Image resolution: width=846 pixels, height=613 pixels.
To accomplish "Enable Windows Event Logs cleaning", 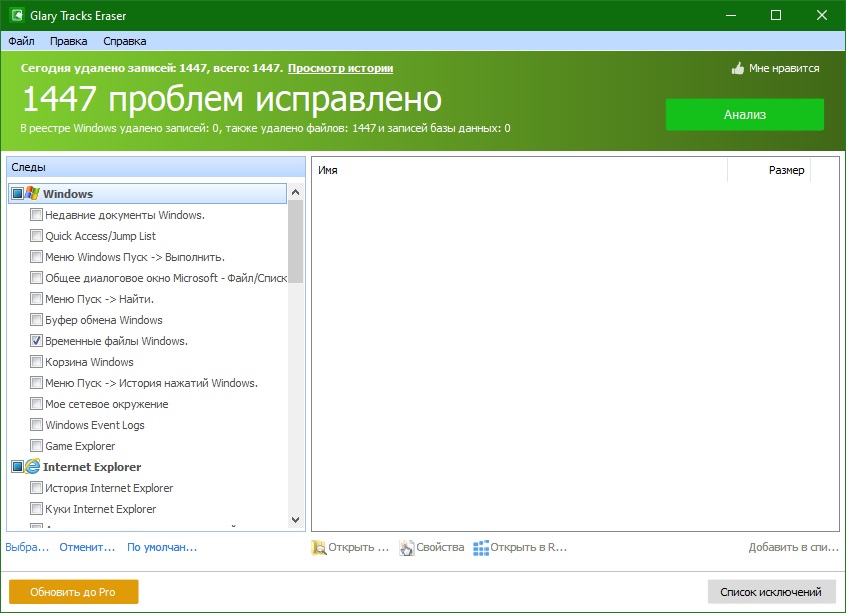I will pos(37,425).
